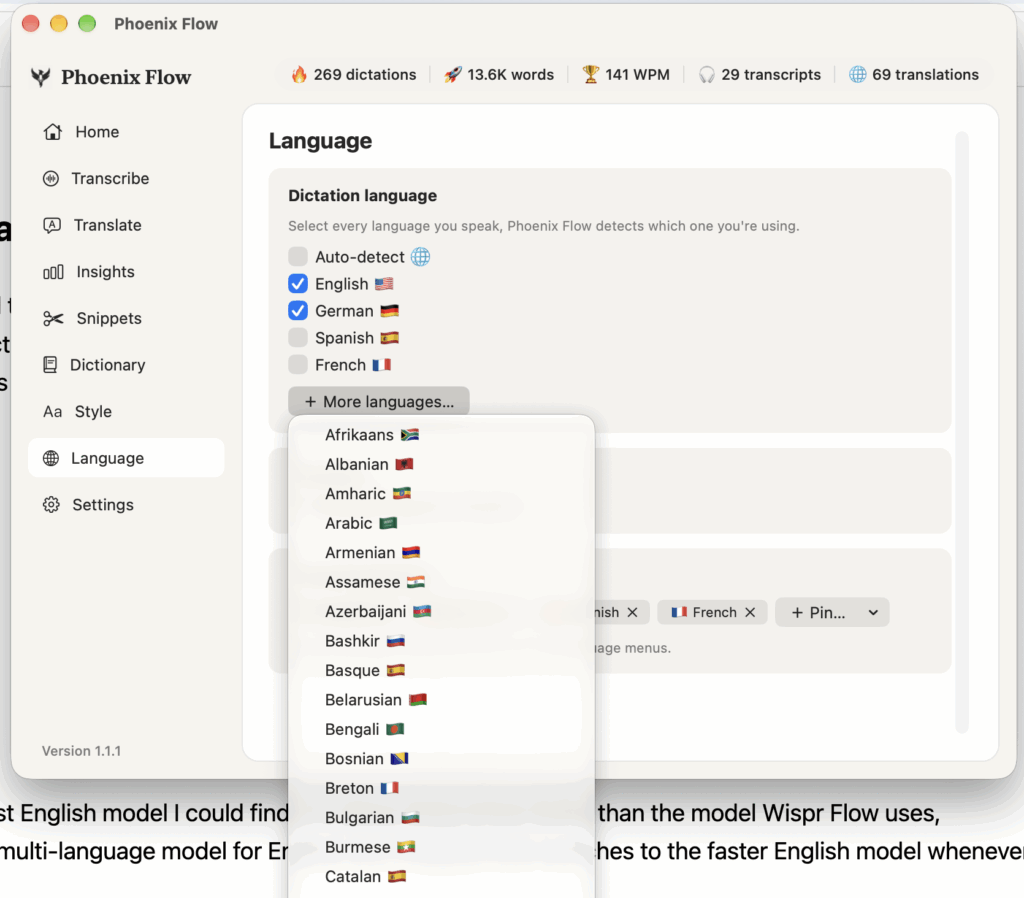Click the More languages button

pyautogui.click(x=379, y=402)
